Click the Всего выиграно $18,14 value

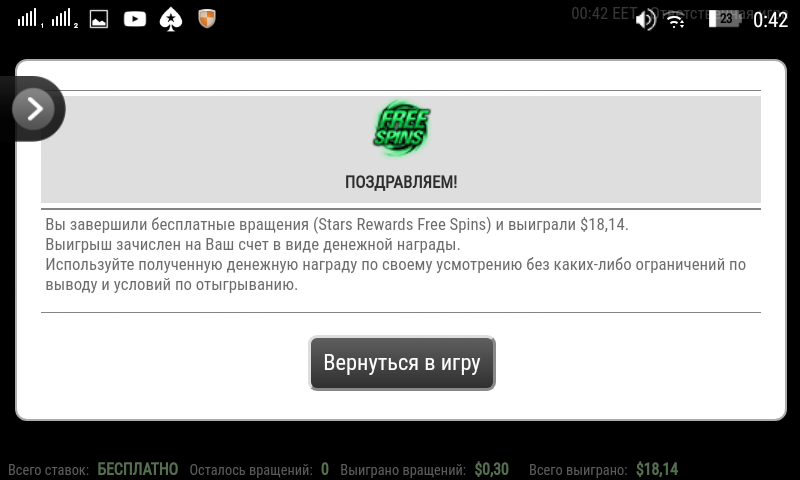pos(657,469)
